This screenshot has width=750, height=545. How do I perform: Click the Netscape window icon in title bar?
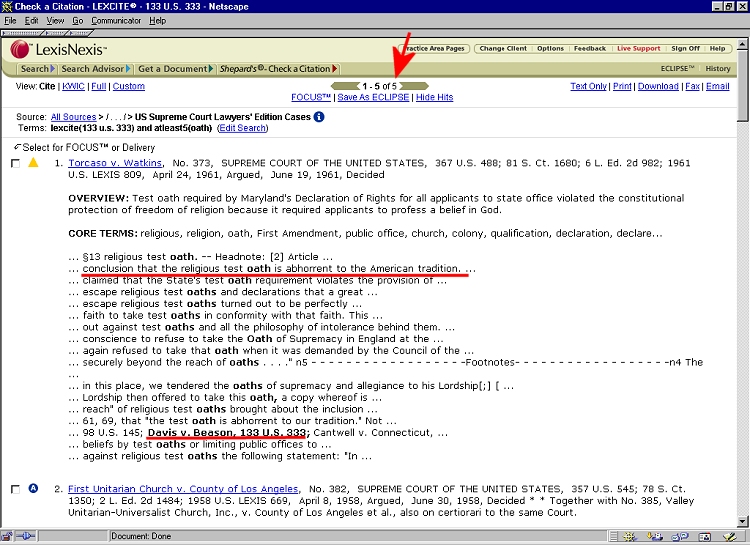click(x=7, y=7)
